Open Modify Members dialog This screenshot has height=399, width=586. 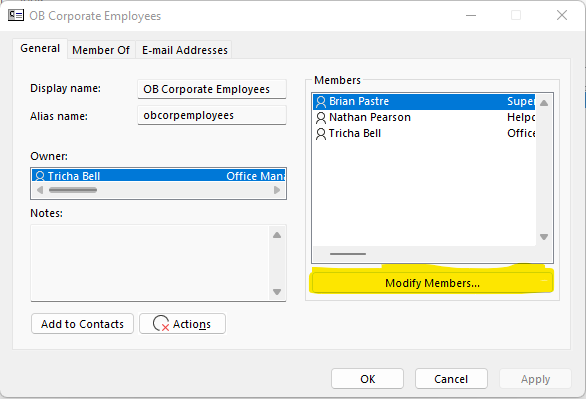click(x=432, y=283)
